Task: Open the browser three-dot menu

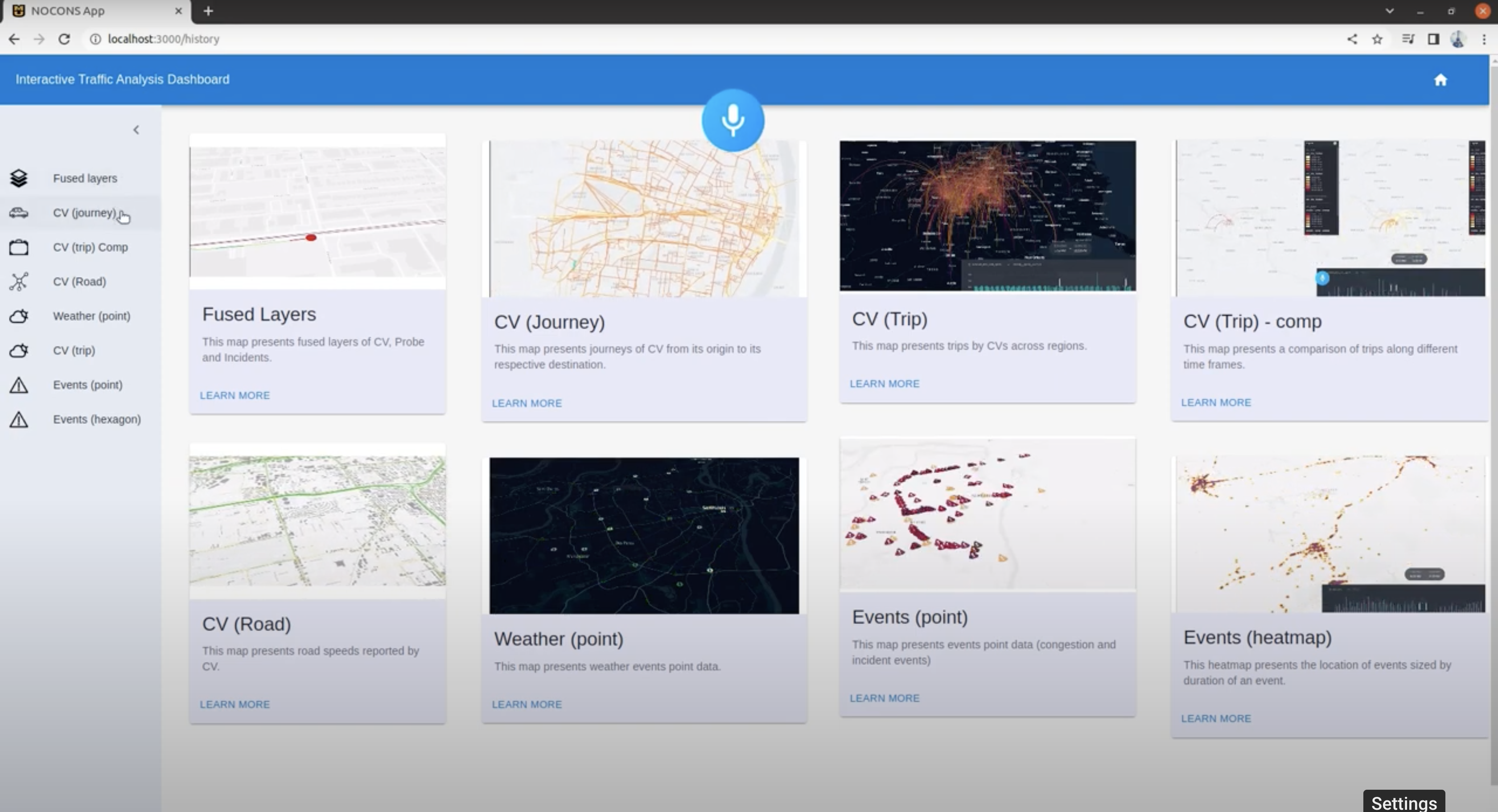Action: tap(1484, 39)
